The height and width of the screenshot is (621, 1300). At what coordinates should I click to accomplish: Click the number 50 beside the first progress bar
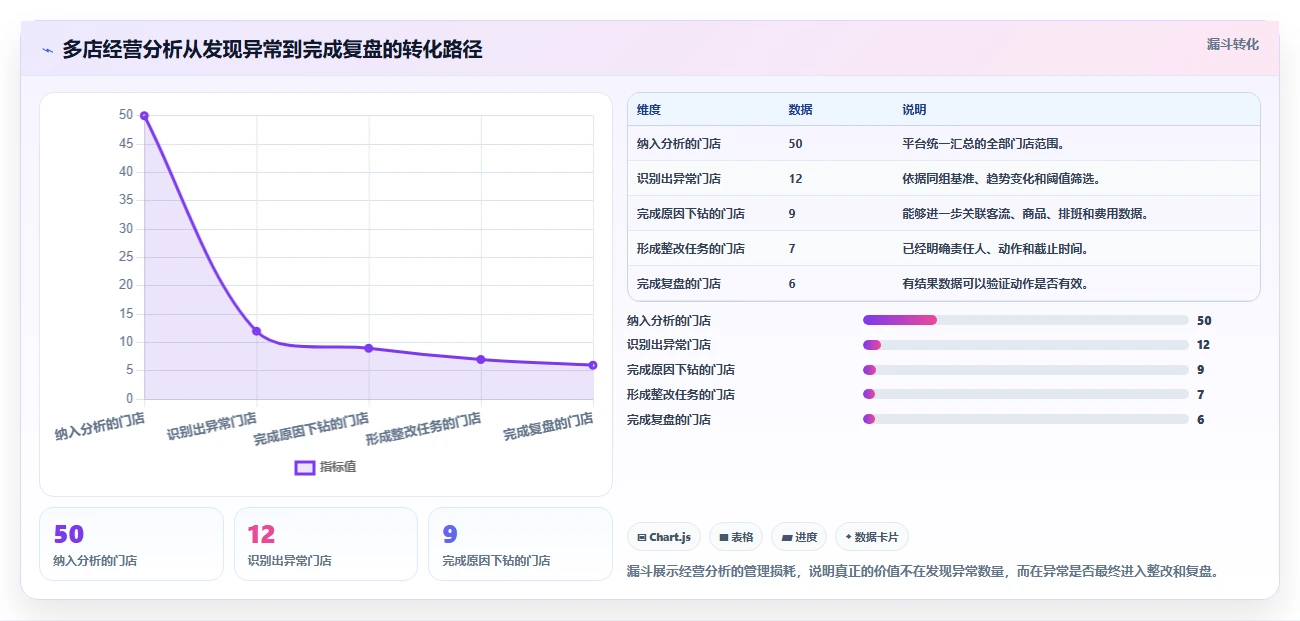click(1204, 321)
